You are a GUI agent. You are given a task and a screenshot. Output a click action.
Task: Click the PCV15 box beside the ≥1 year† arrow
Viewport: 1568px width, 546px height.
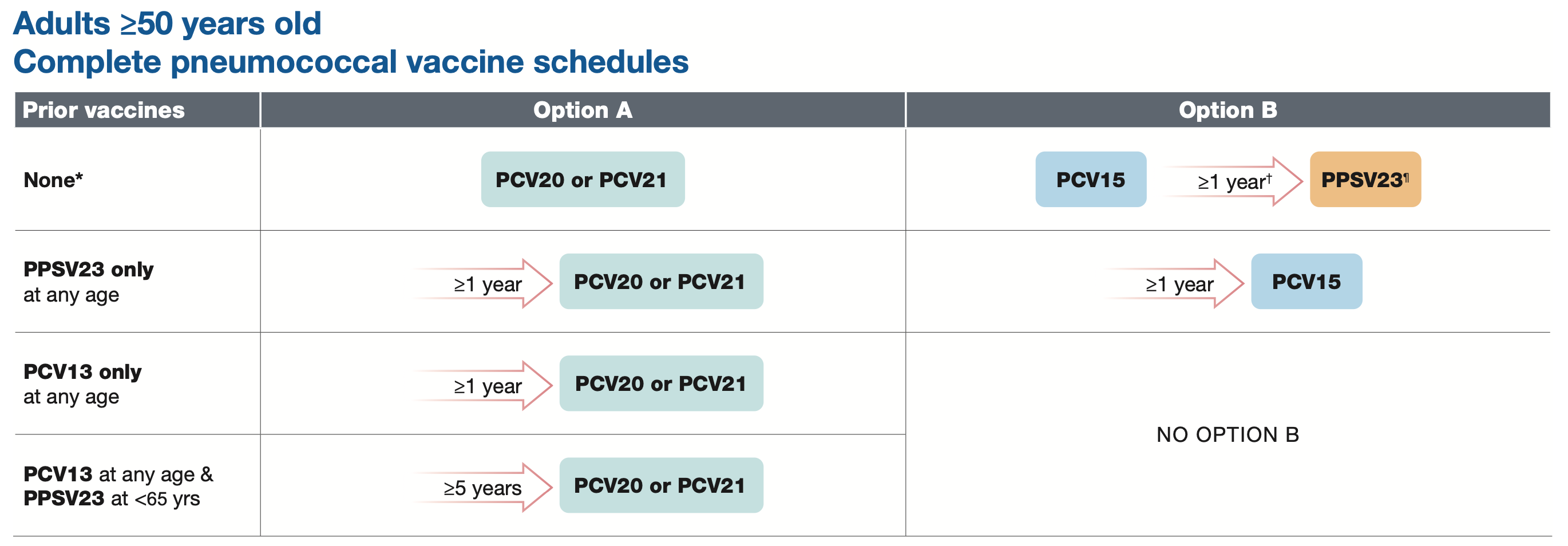(1090, 180)
